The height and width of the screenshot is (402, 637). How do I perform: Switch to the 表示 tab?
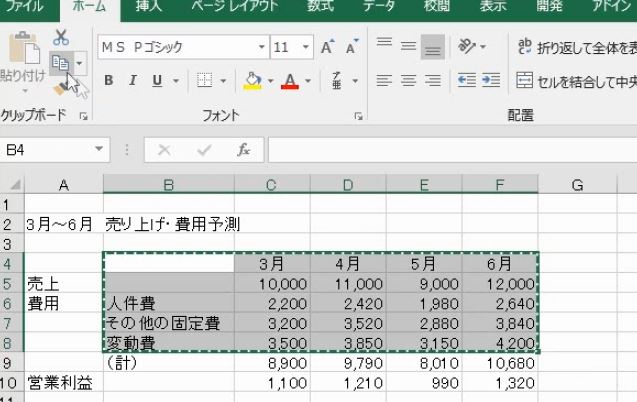493,6
